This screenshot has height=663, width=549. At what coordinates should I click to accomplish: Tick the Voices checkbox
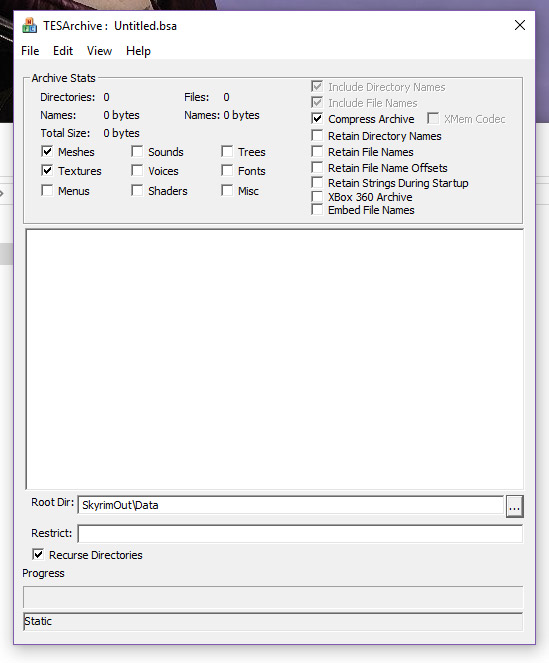click(137, 170)
